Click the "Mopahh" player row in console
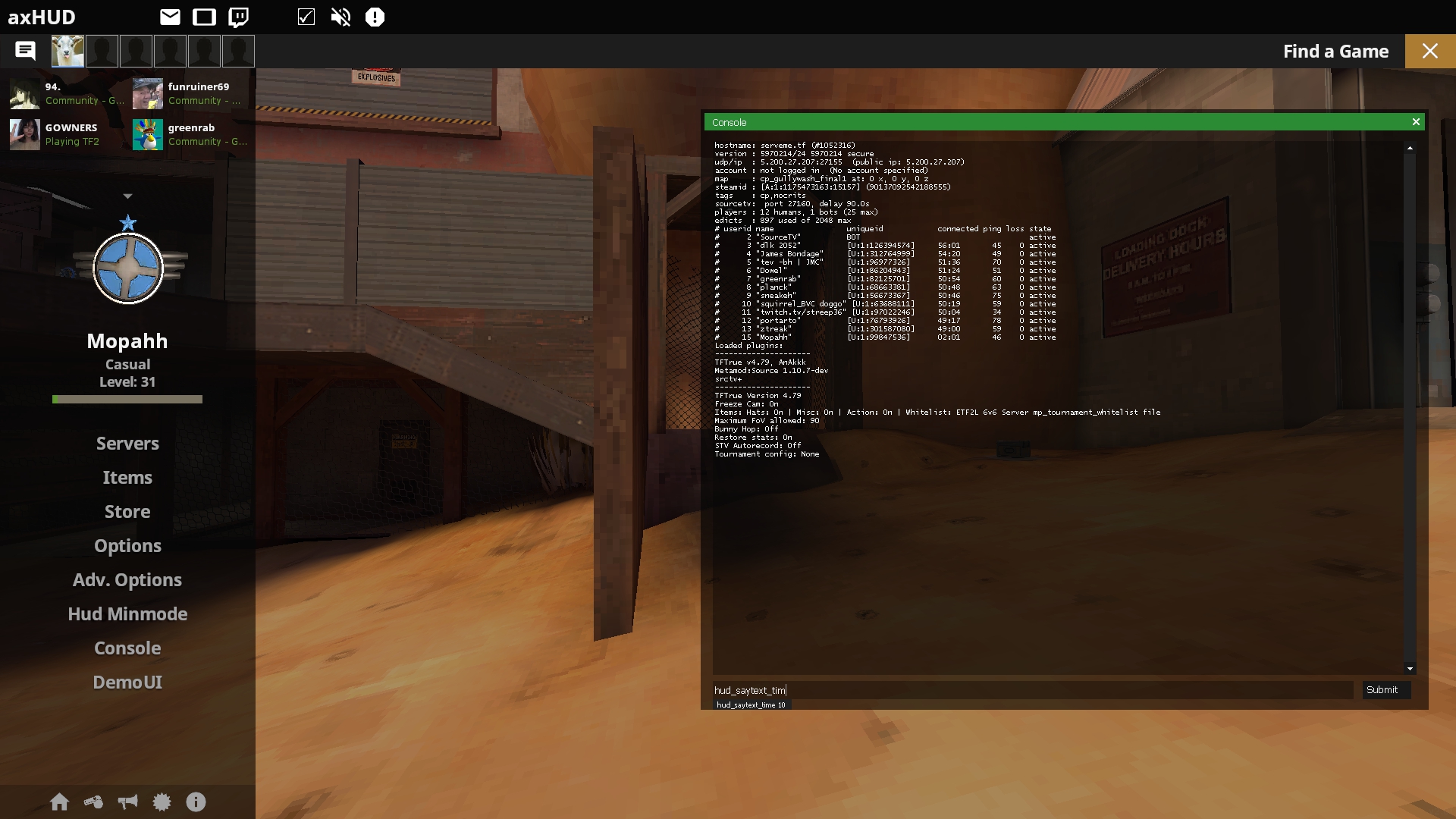Screen dimensions: 1456x819 click(885, 337)
